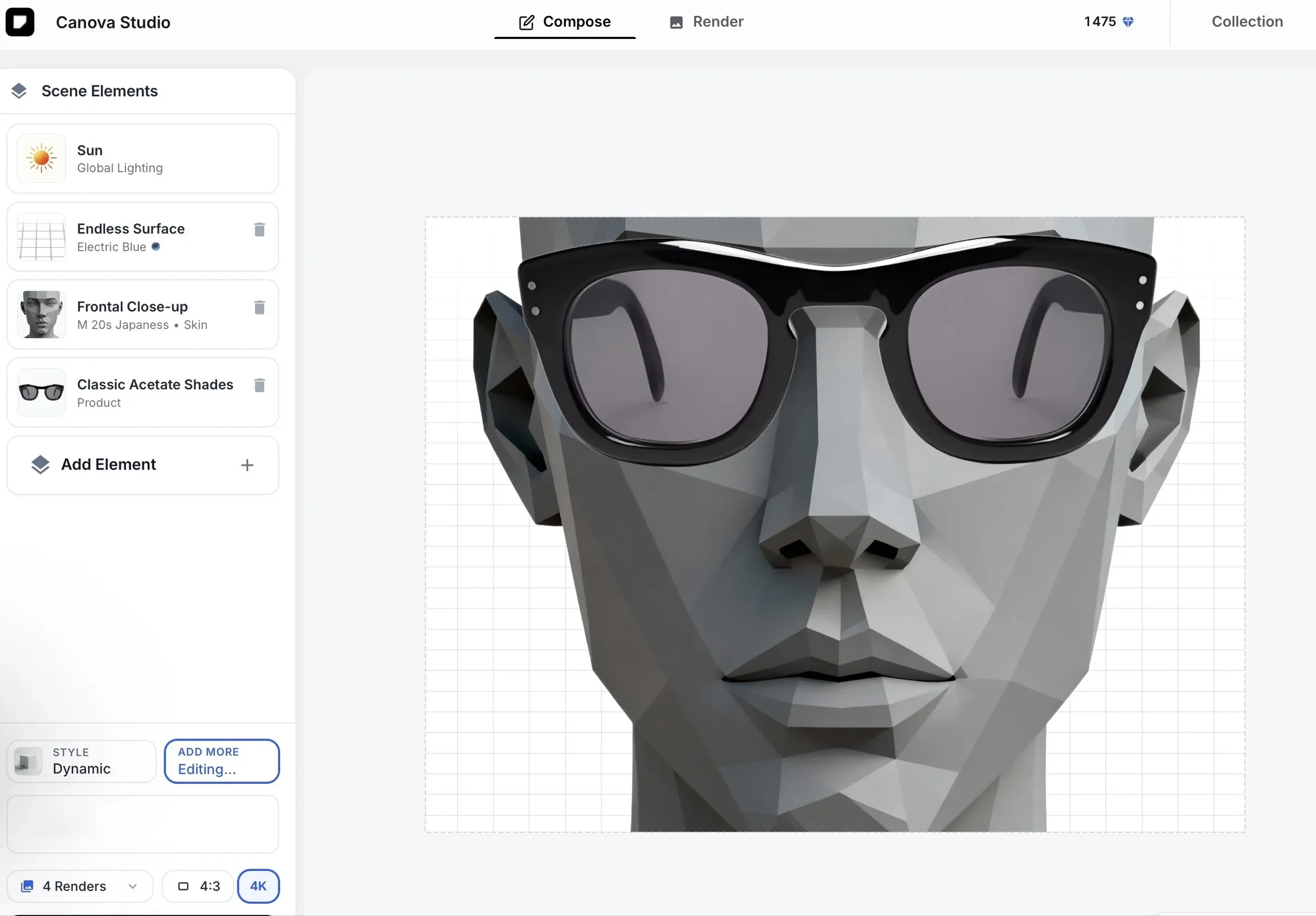
Task: Delete the Endless Surface element
Action: point(259,230)
